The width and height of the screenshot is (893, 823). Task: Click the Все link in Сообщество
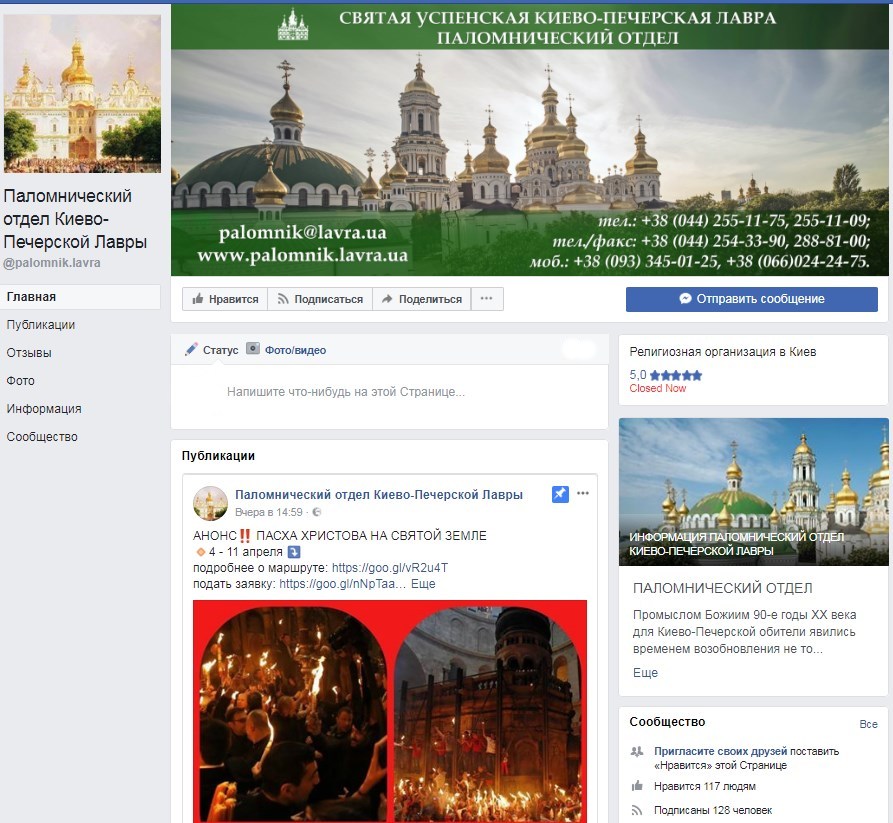[x=869, y=724]
